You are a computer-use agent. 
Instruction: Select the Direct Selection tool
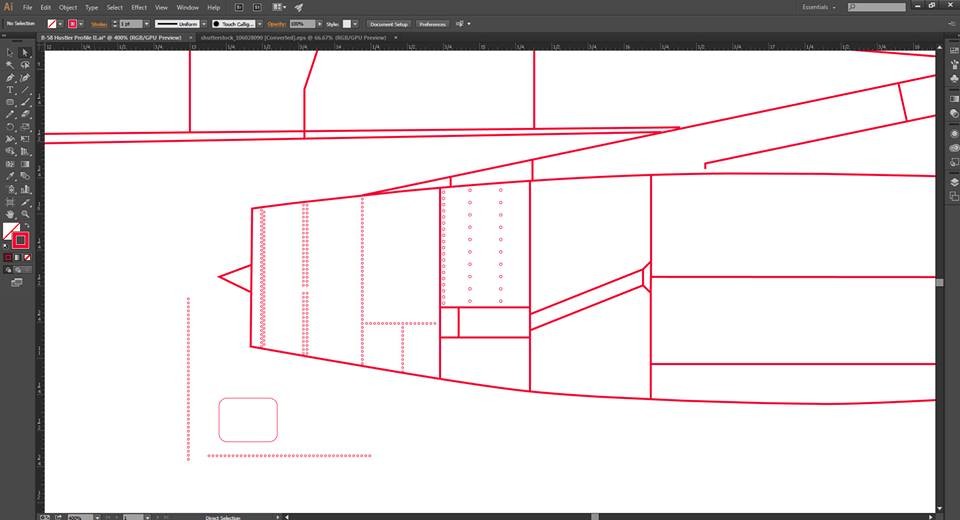coord(25,53)
